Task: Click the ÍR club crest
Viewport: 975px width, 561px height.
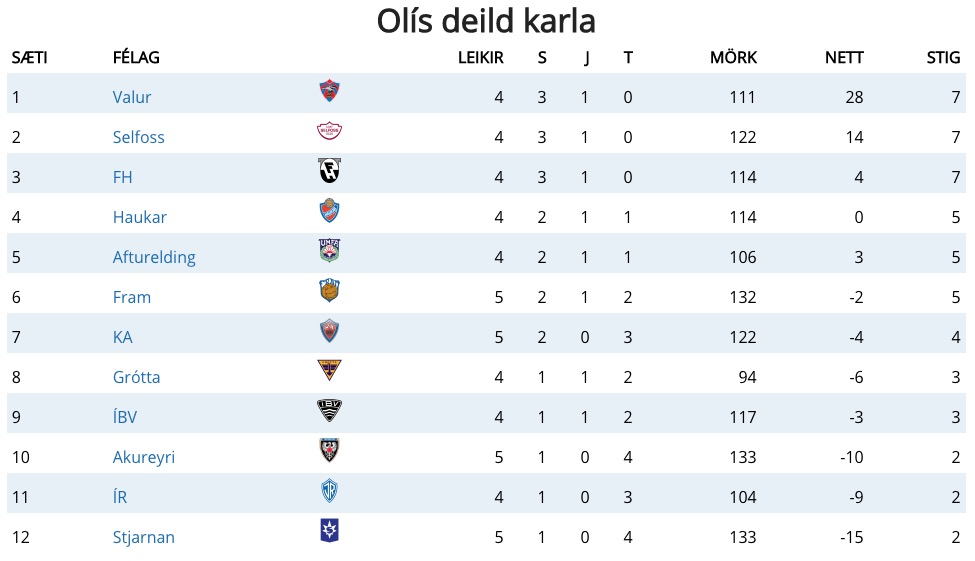Action: [329, 491]
